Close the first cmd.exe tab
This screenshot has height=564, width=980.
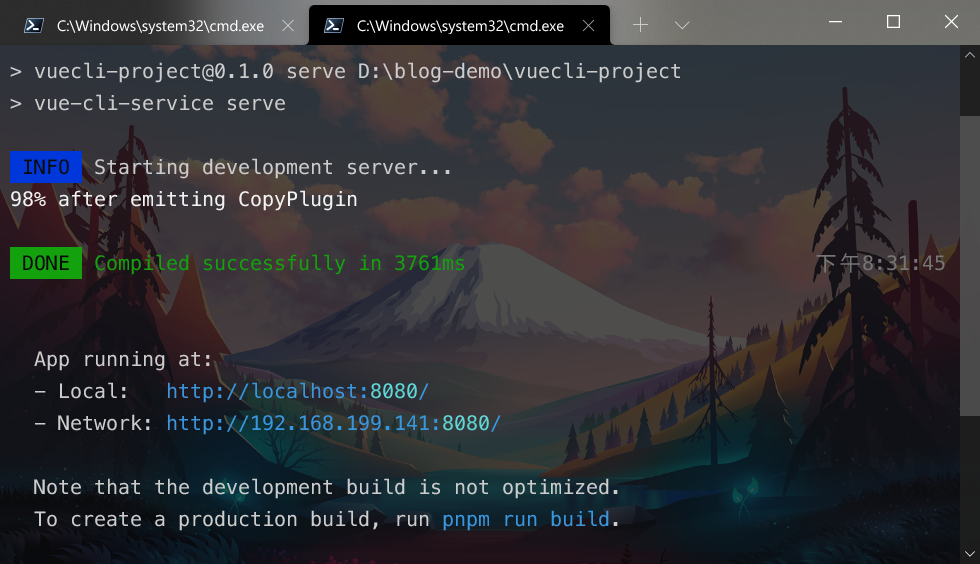click(288, 26)
